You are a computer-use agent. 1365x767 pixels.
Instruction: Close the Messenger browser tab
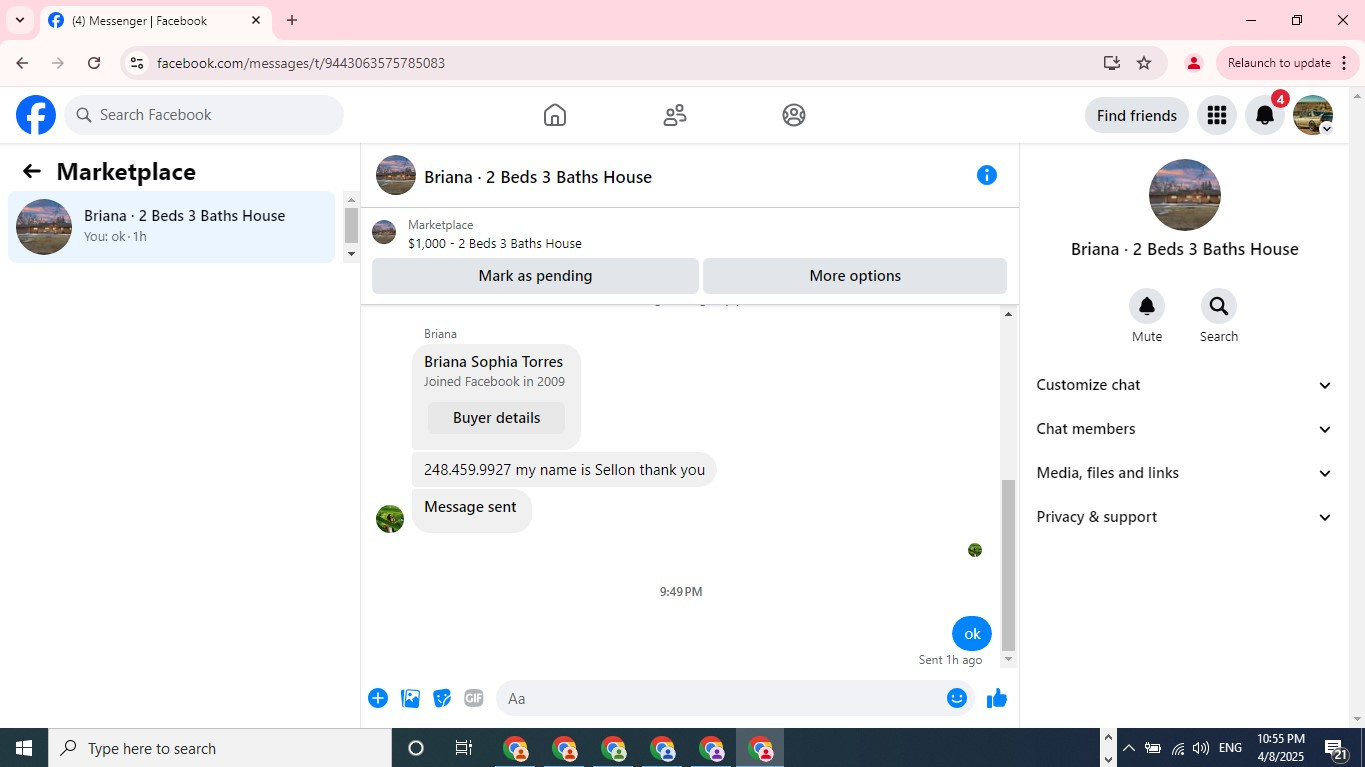[x=256, y=20]
